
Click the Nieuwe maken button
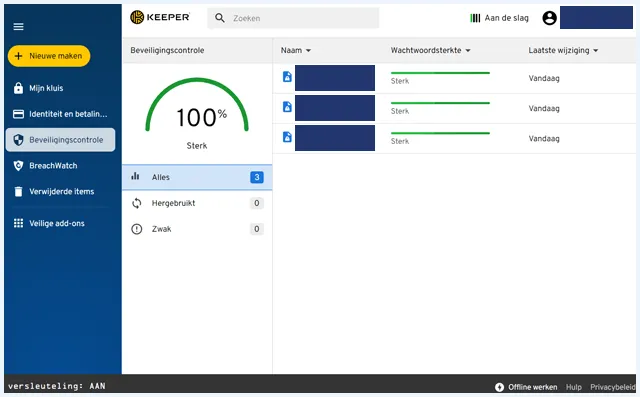coord(49,56)
